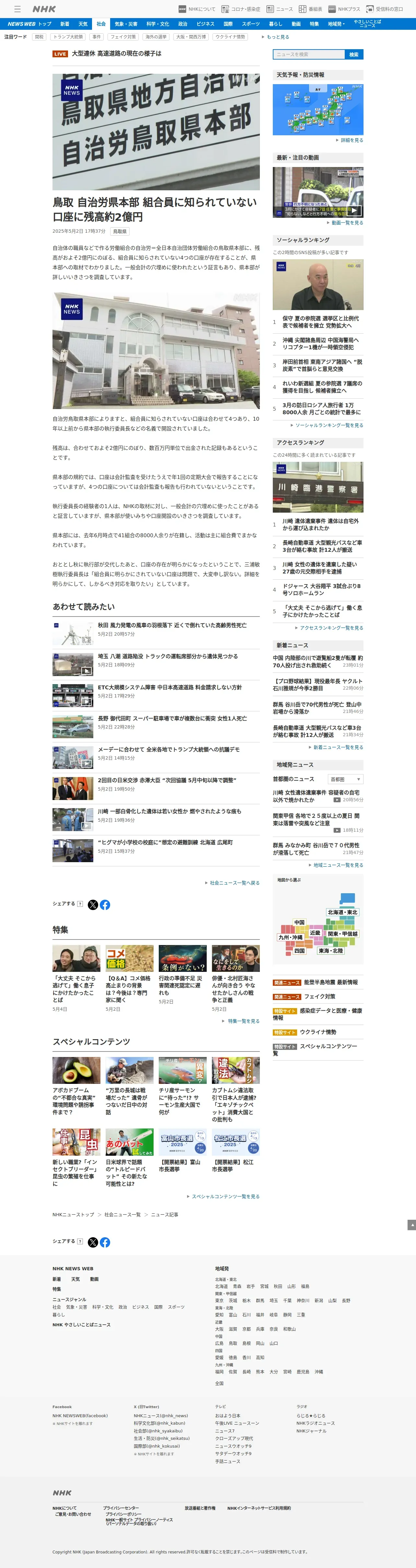Image resolution: width=416 pixels, height=1568 pixels.
Task: Open share help question mark icon
Action: [80, 903]
